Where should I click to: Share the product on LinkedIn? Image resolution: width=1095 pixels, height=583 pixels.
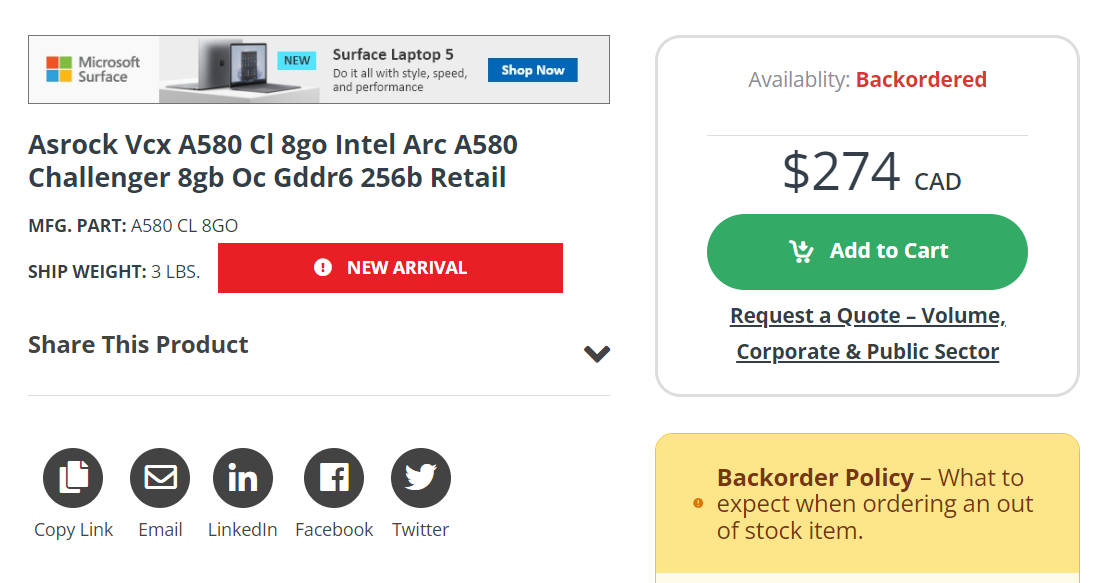[x=242, y=477]
